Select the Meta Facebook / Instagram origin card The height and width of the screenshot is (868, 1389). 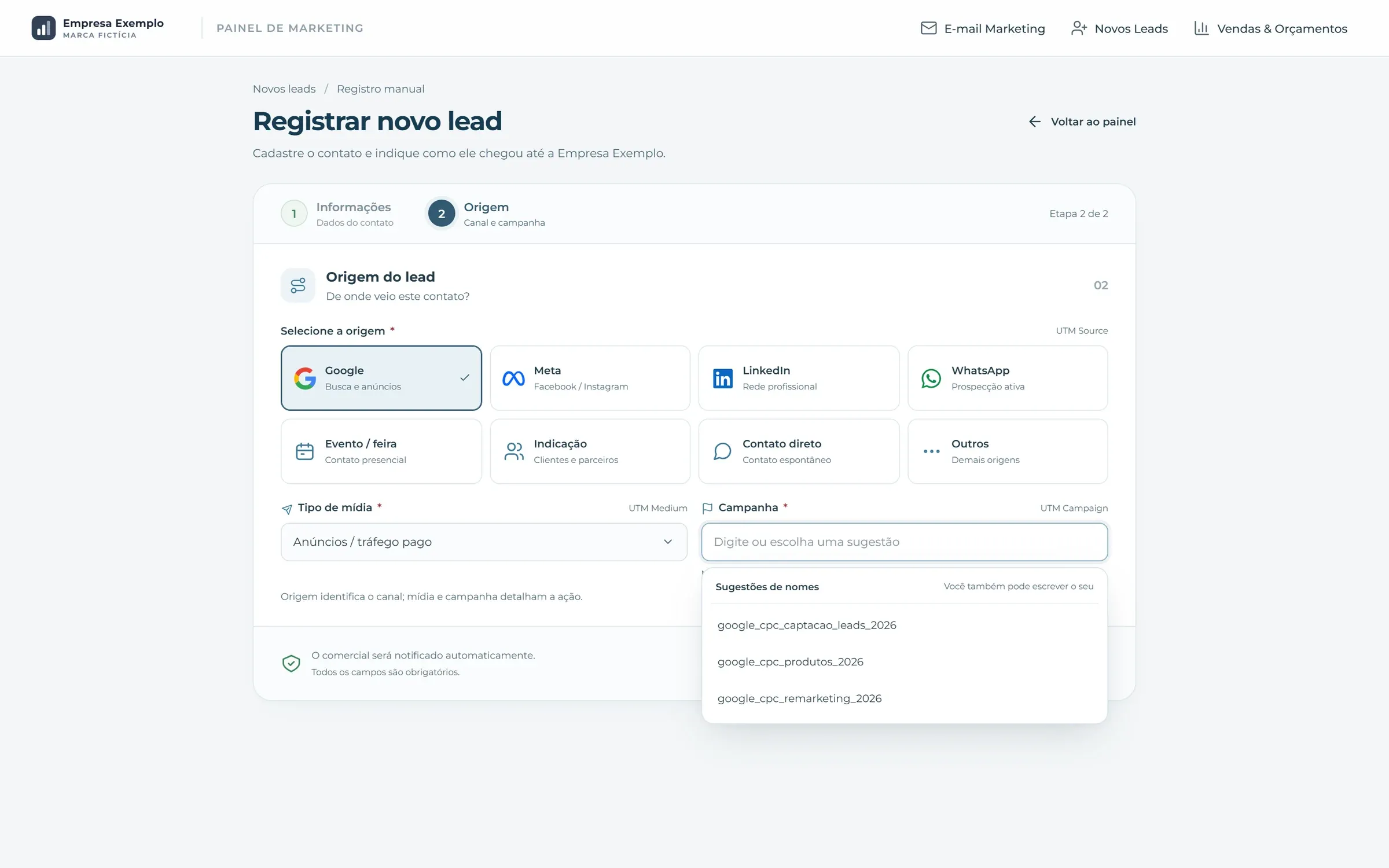click(x=590, y=378)
